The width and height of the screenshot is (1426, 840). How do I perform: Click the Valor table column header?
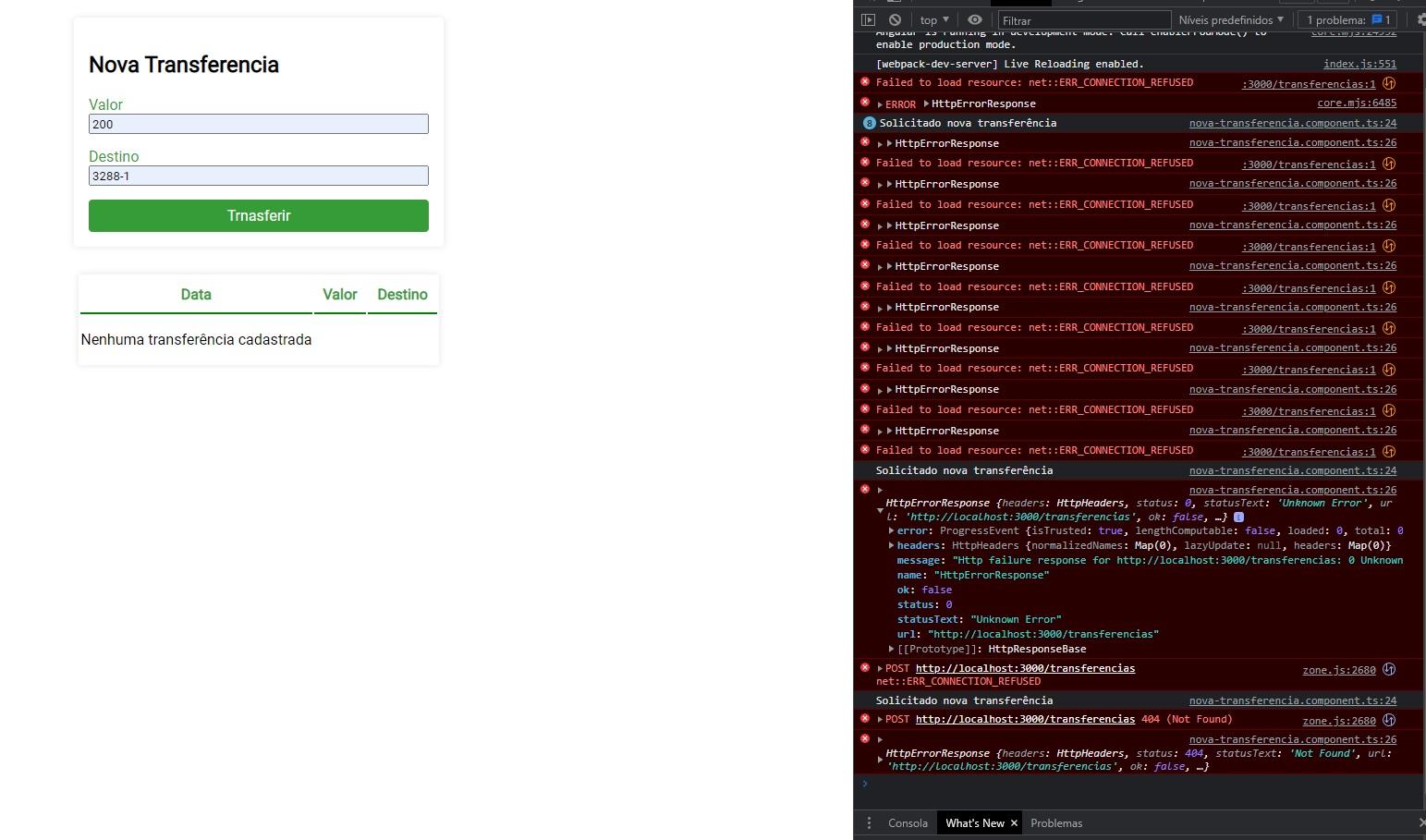(340, 294)
